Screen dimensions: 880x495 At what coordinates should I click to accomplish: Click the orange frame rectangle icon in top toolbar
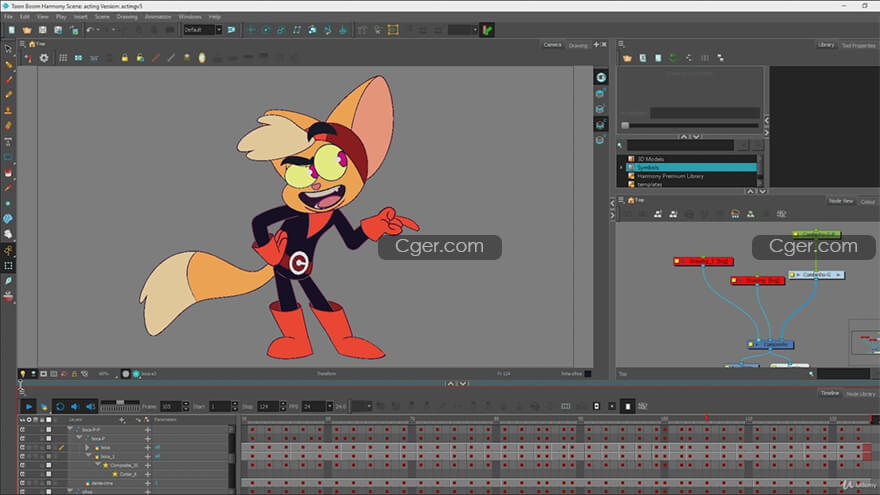(x=393, y=30)
